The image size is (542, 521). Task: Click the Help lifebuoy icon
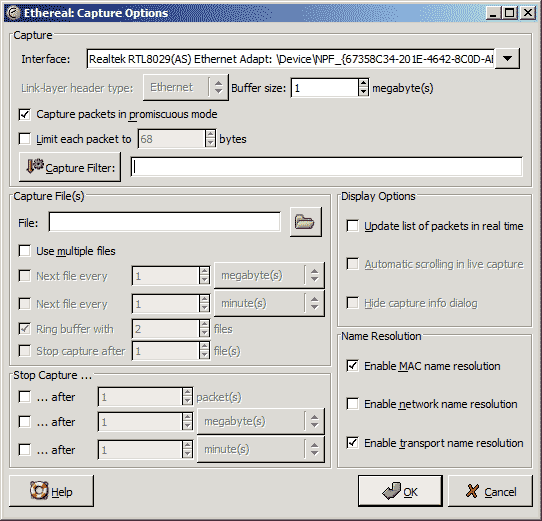coord(39,490)
